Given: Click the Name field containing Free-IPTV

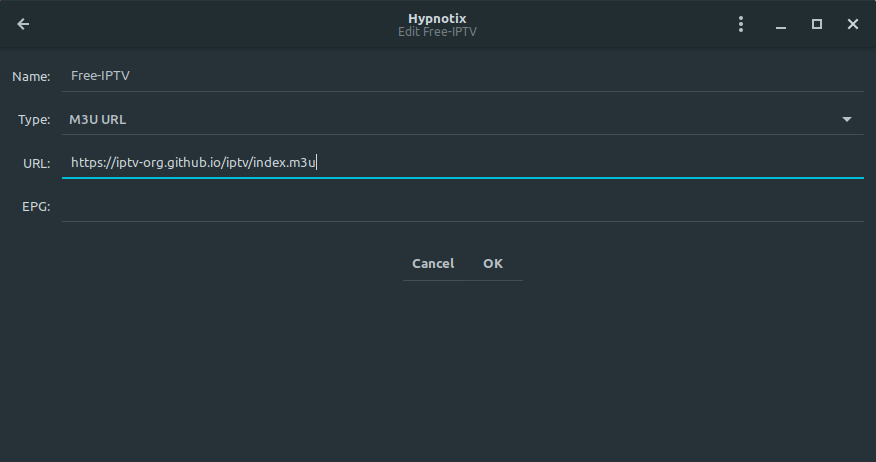Looking at the screenshot, I should (463, 76).
